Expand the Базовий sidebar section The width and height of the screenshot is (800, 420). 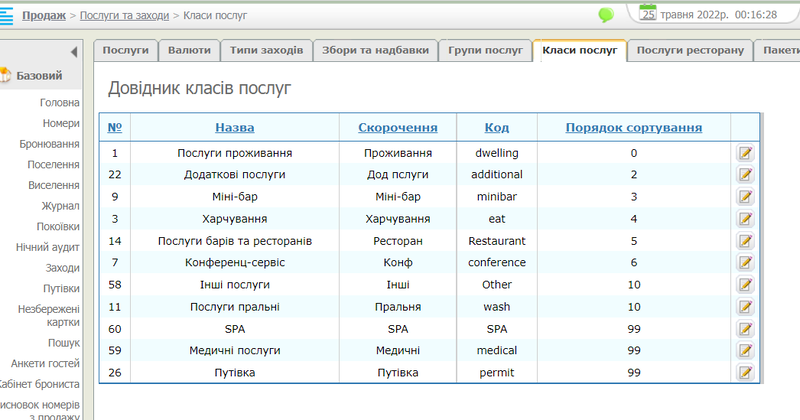click(38, 75)
